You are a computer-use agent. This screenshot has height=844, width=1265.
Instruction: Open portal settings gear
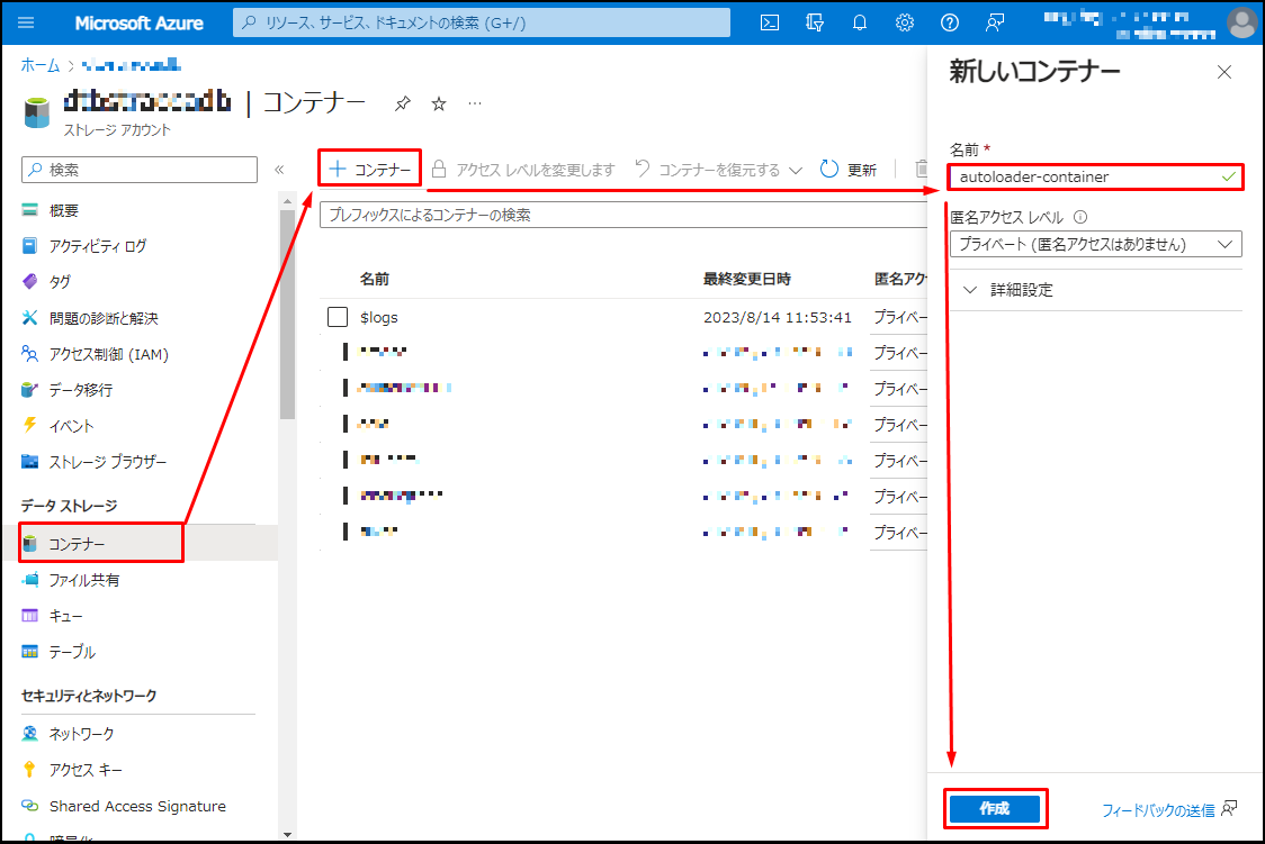click(x=904, y=22)
